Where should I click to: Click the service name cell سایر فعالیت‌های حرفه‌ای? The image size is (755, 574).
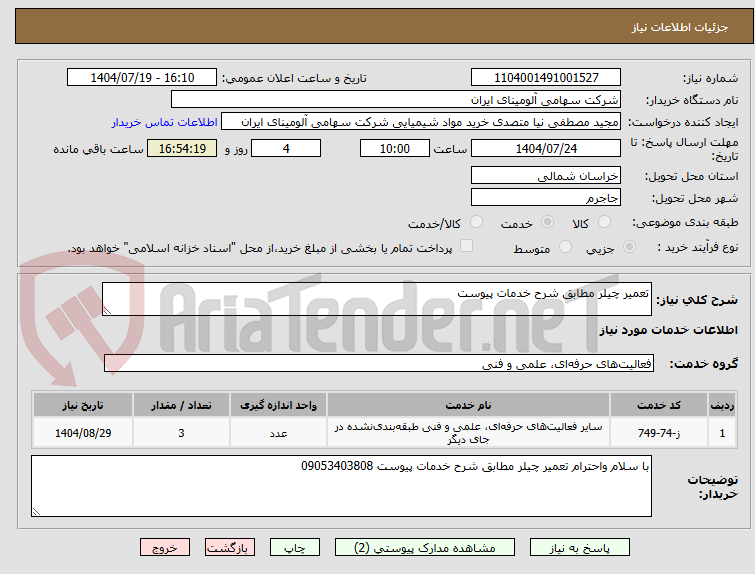(x=468, y=433)
